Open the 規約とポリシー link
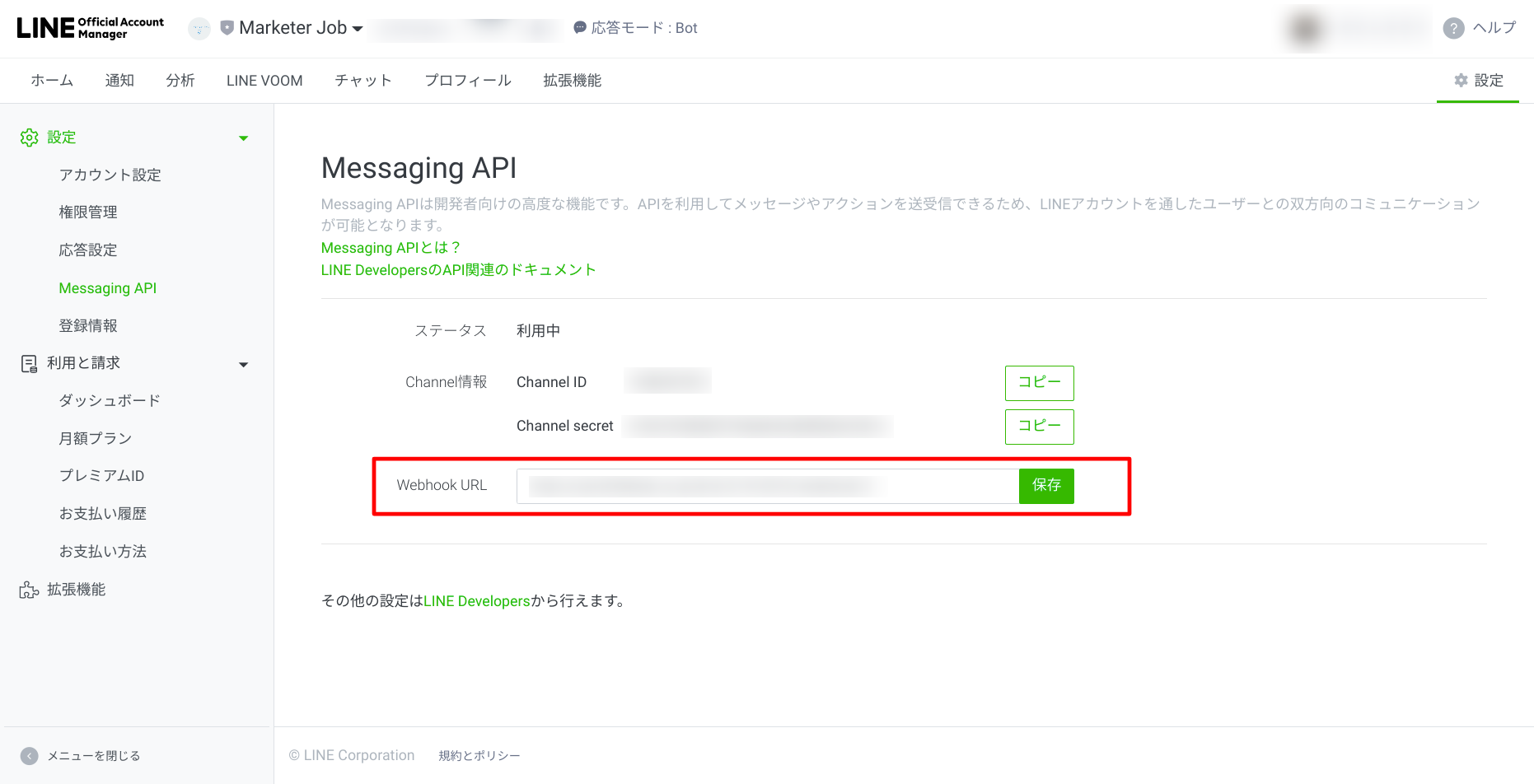 coord(479,756)
